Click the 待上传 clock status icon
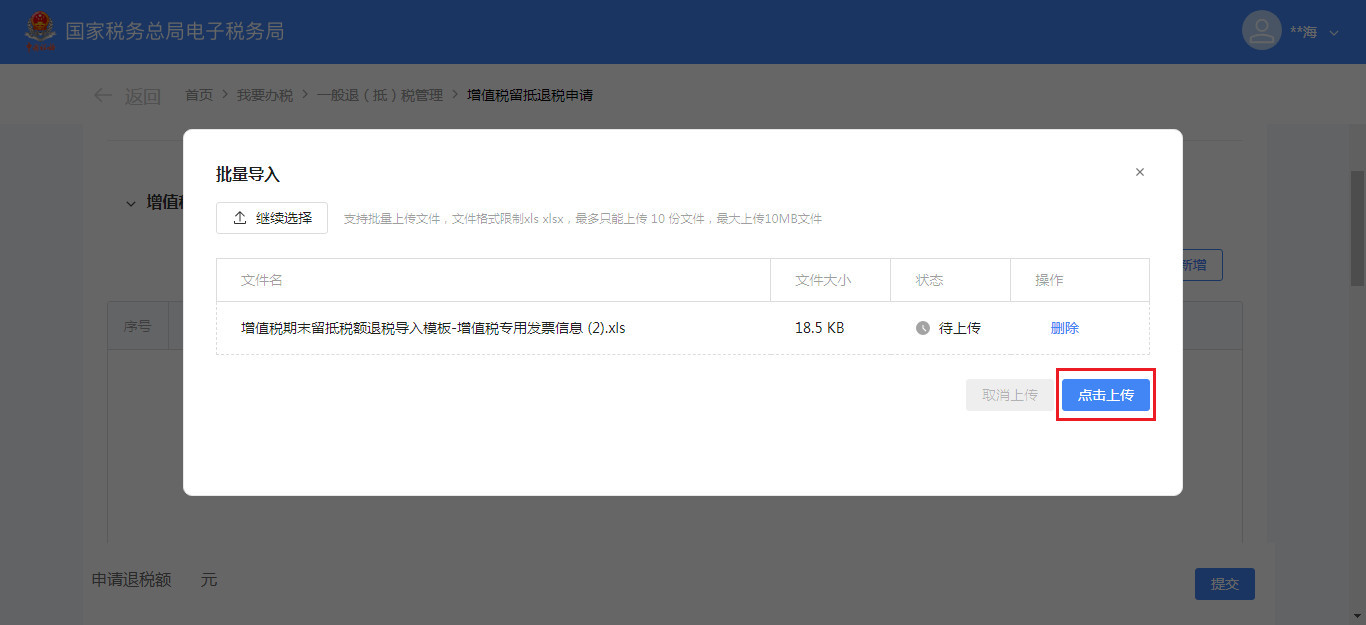 coord(923,328)
